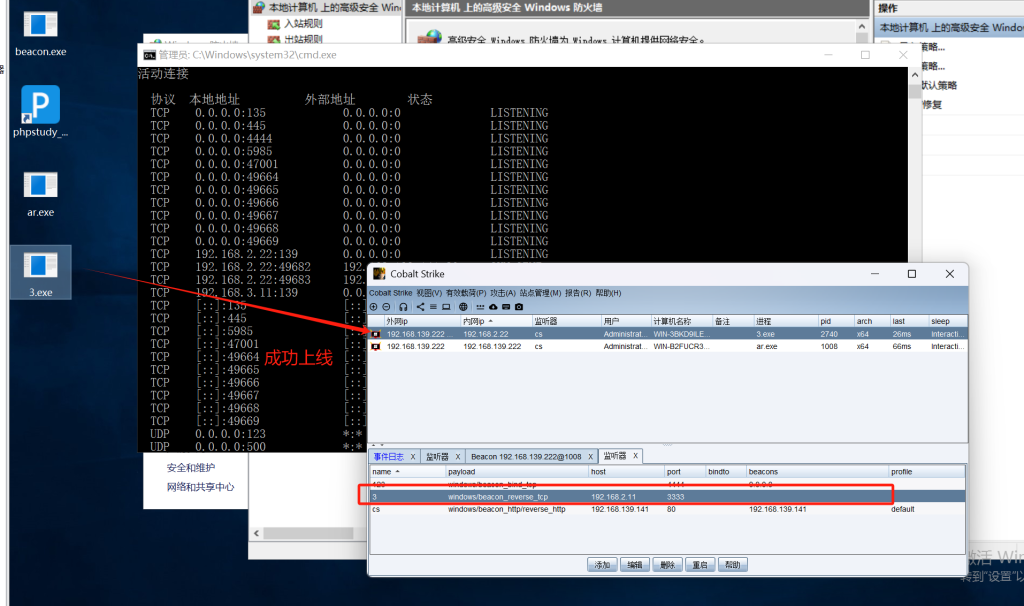This screenshot has height=606, width=1024.
Task: Click pid cell 2740
Action: pyautogui.click(x=829, y=334)
